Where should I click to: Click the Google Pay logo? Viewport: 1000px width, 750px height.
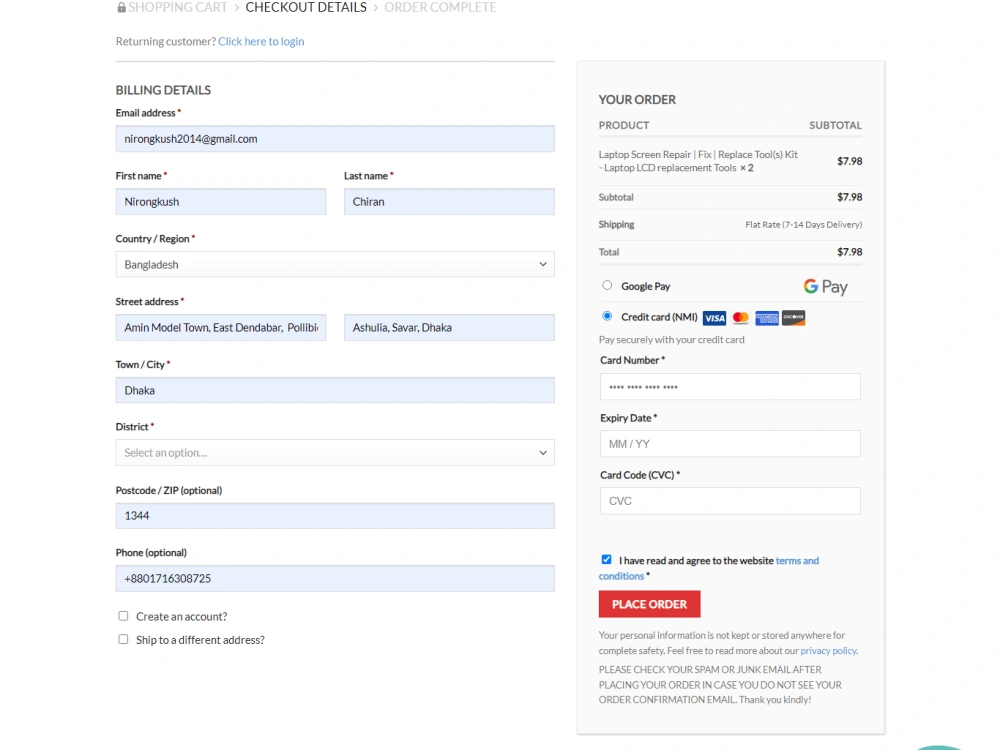[x=825, y=287]
